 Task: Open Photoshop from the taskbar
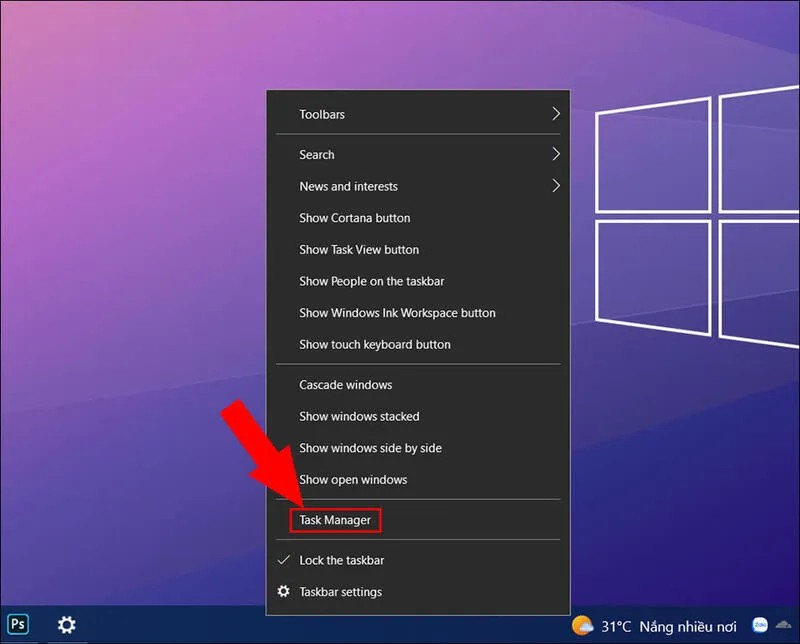[x=18, y=624]
